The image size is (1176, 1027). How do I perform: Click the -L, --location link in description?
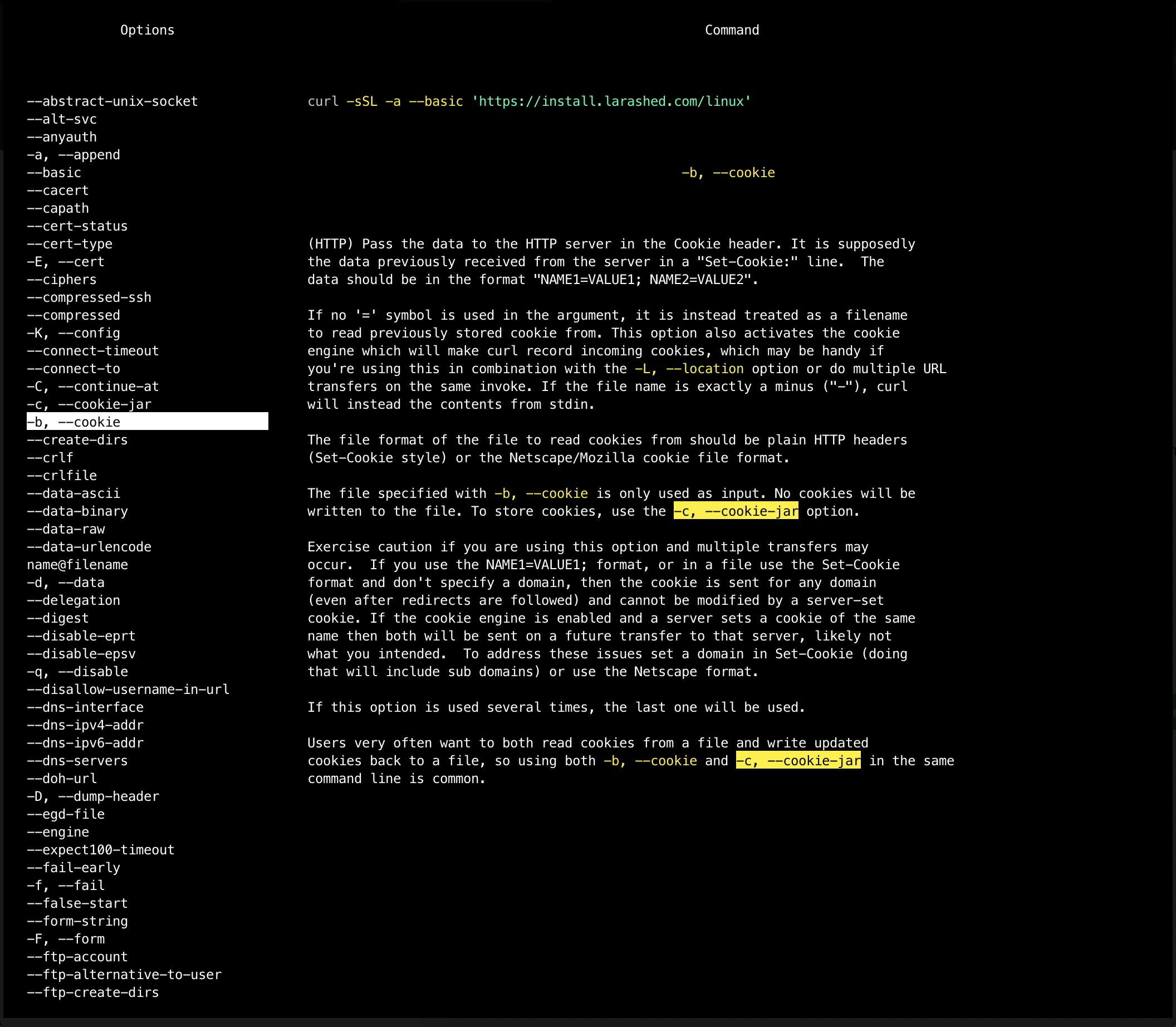pos(689,369)
